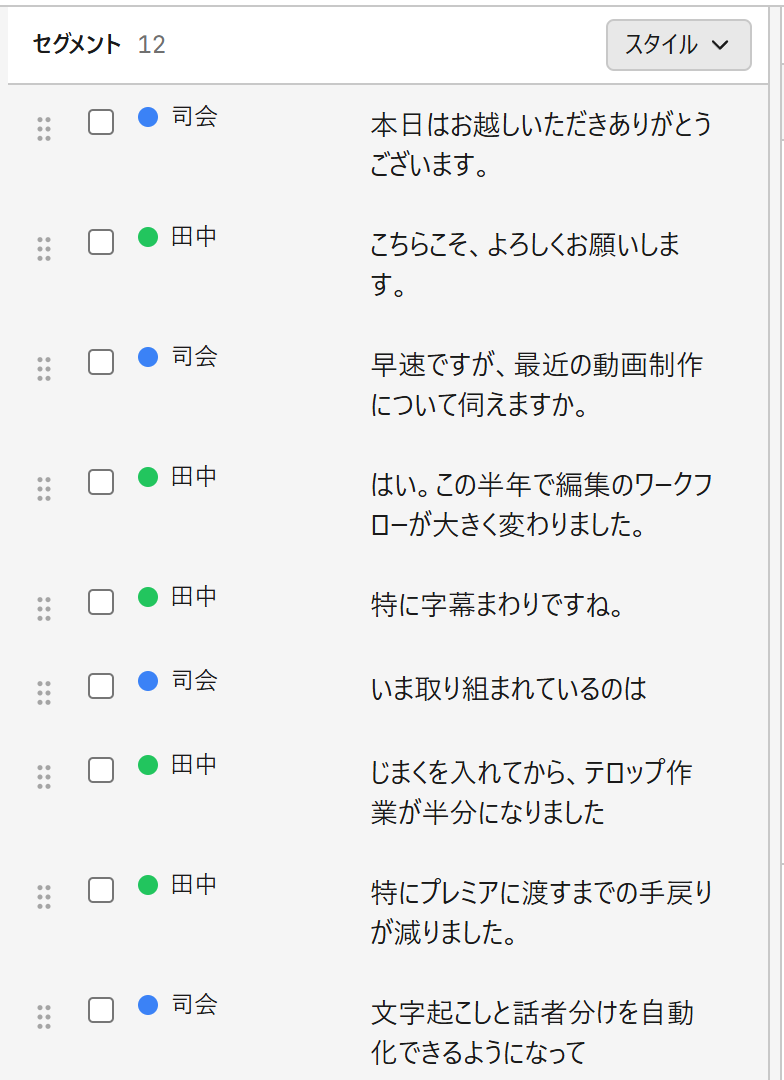Click drag handle of 早速ですが row
Screen dimensions: 784x1080
[x=44, y=369]
